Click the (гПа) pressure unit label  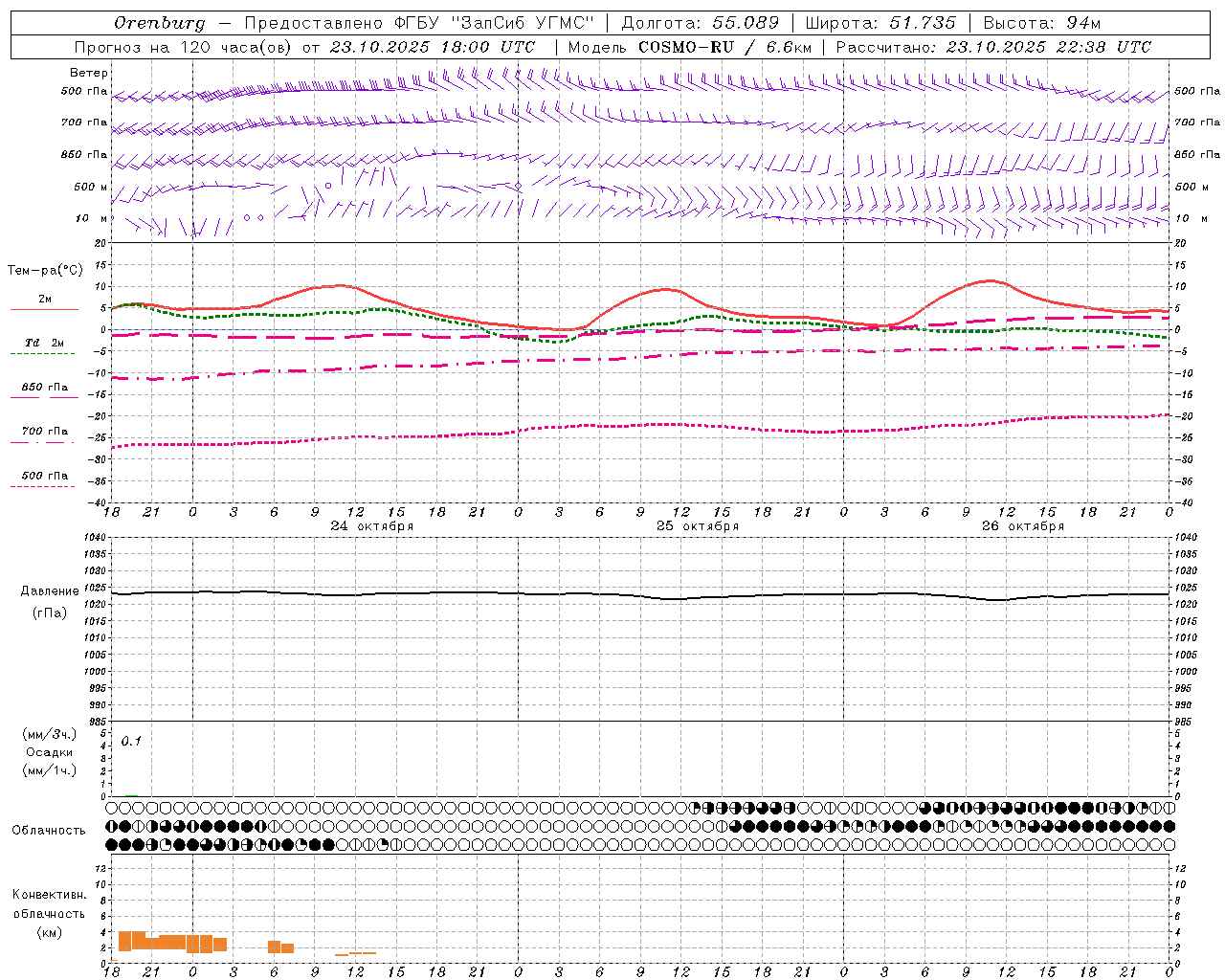point(50,613)
